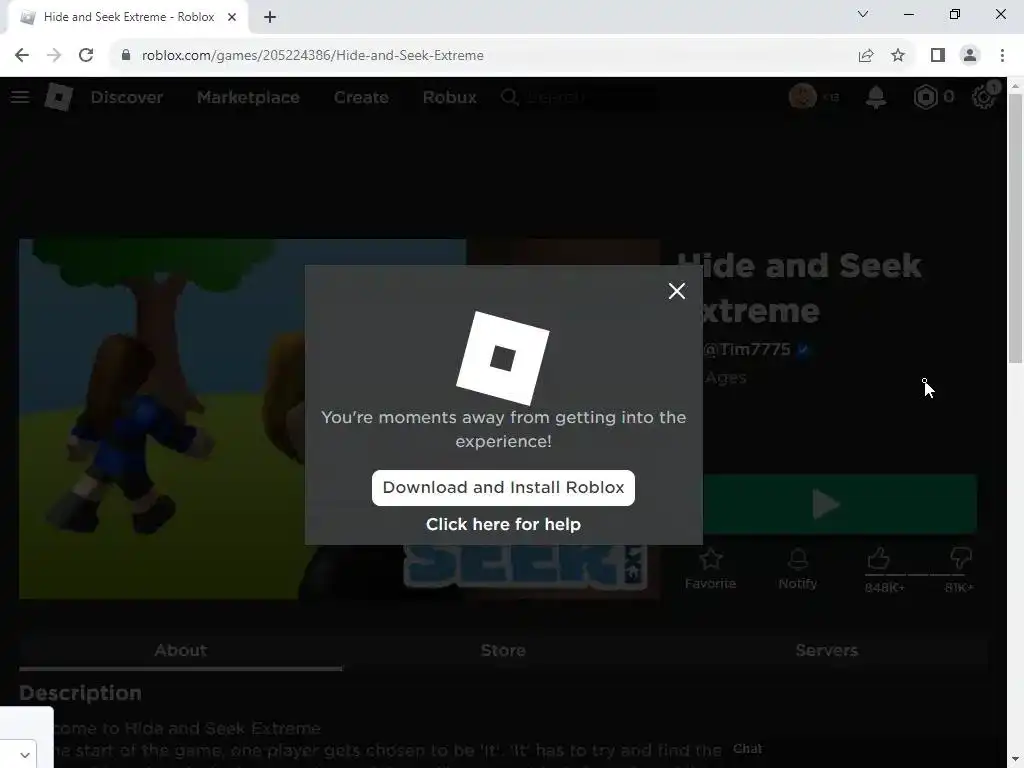Click the page vertical scrollbar
Viewport: 1024px width, 768px height.
click(1015, 229)
